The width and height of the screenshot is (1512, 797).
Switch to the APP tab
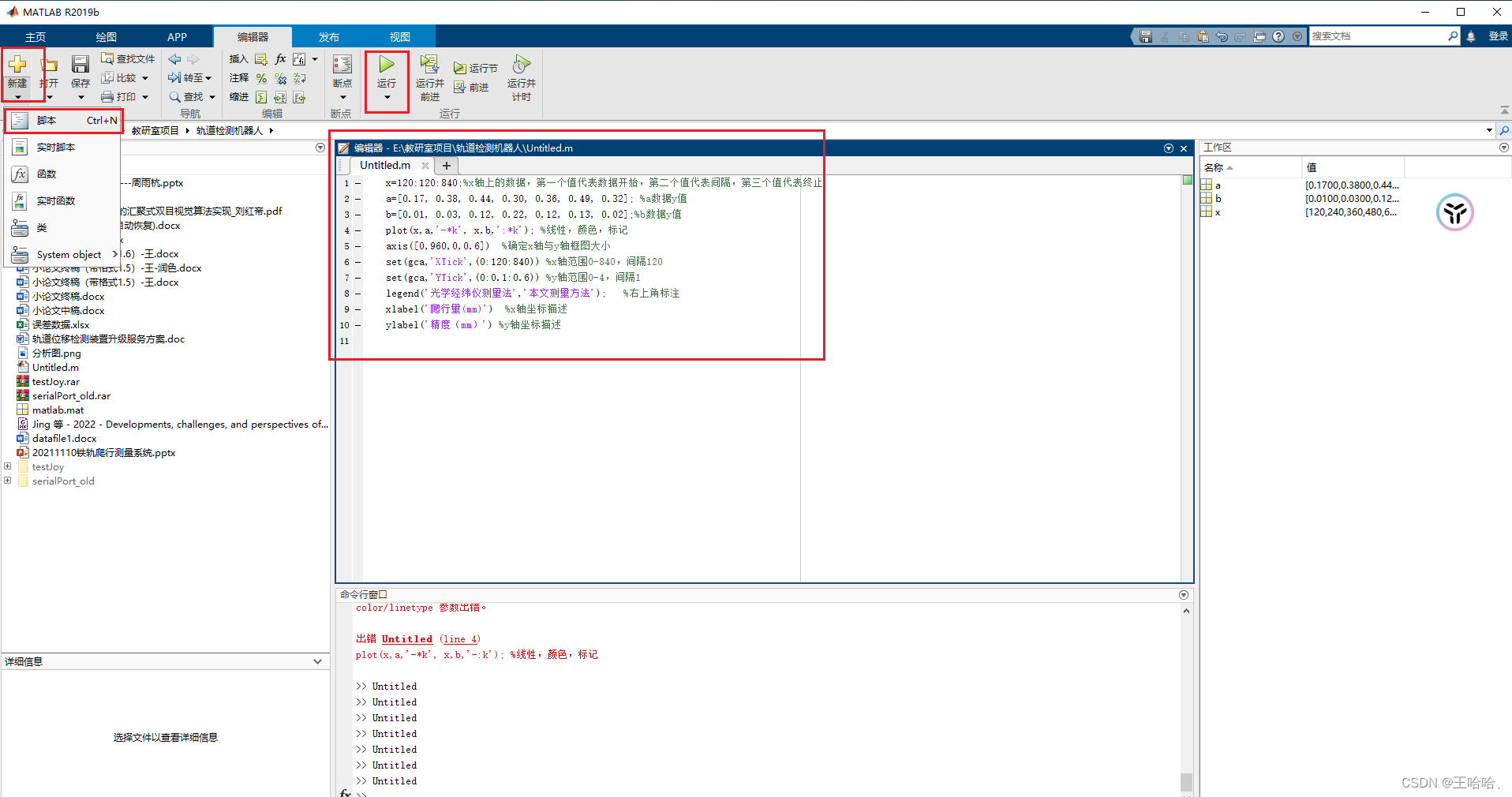[177, 37]
